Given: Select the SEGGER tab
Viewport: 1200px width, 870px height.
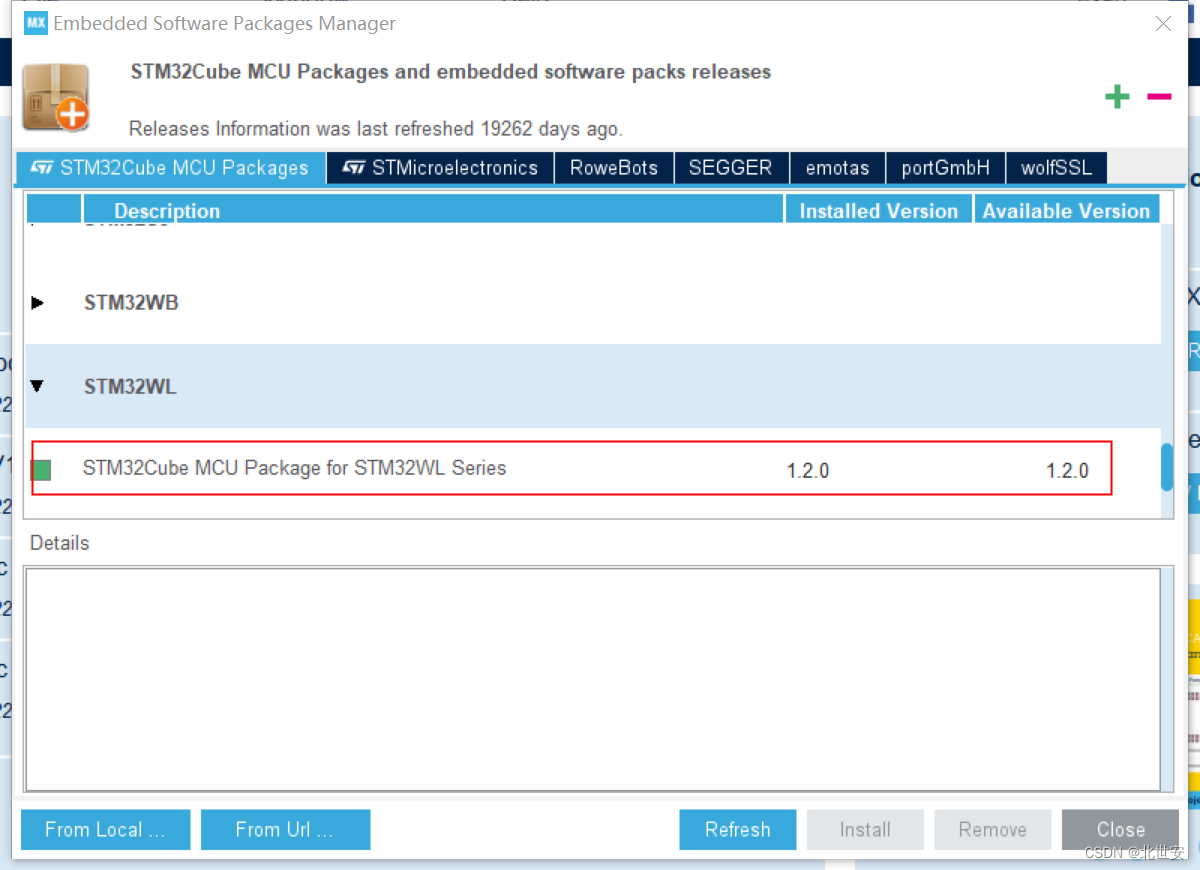Looking at the screenshot, I should [731, 168].
